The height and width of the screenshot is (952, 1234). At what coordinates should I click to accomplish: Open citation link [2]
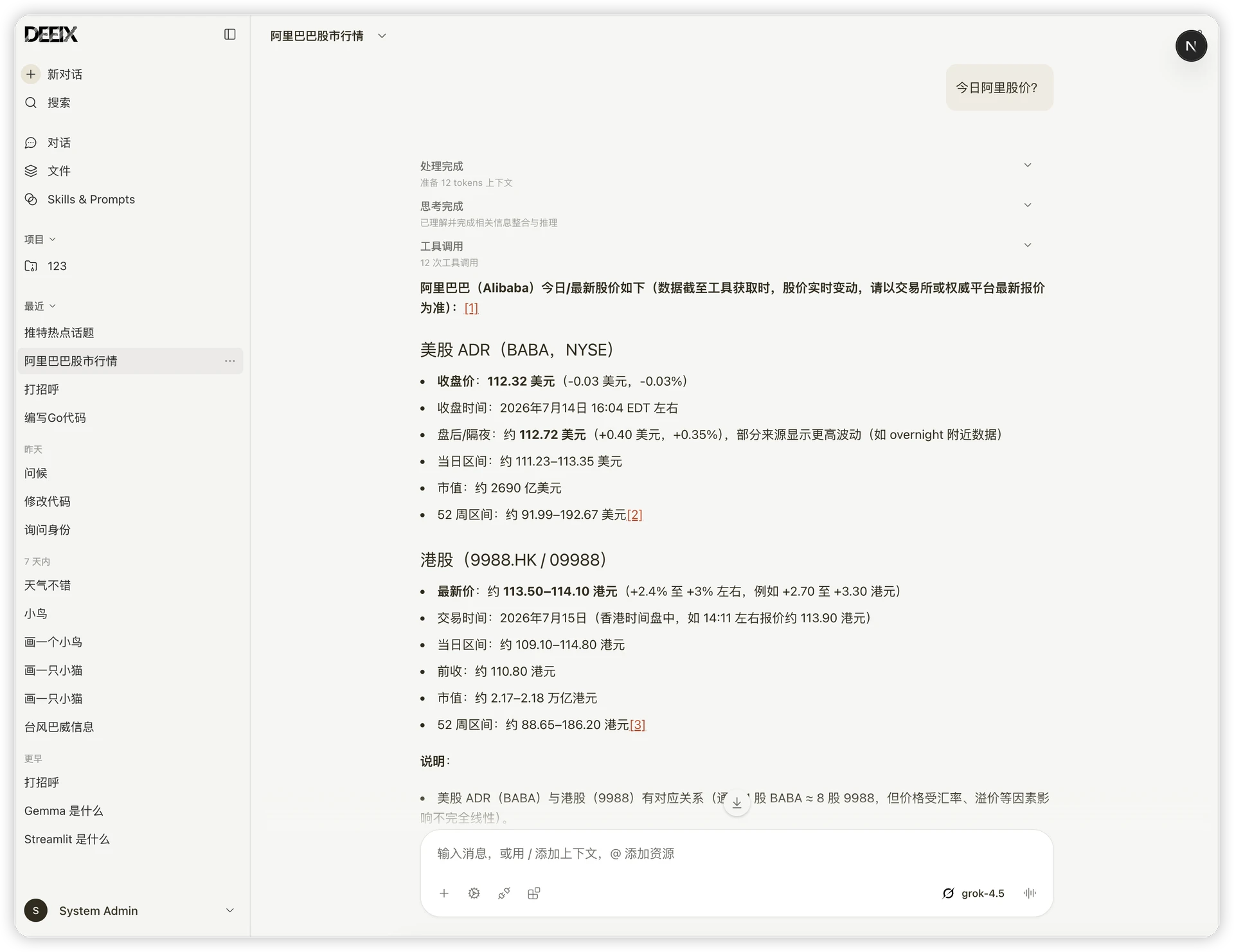(x=634, y=515)
